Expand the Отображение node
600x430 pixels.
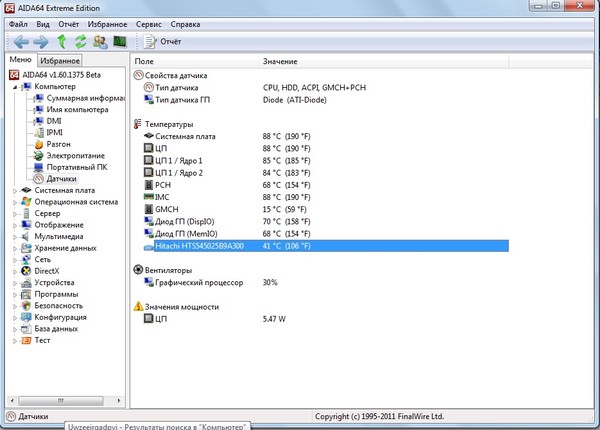pyautogui.click(x=15, y=225)
